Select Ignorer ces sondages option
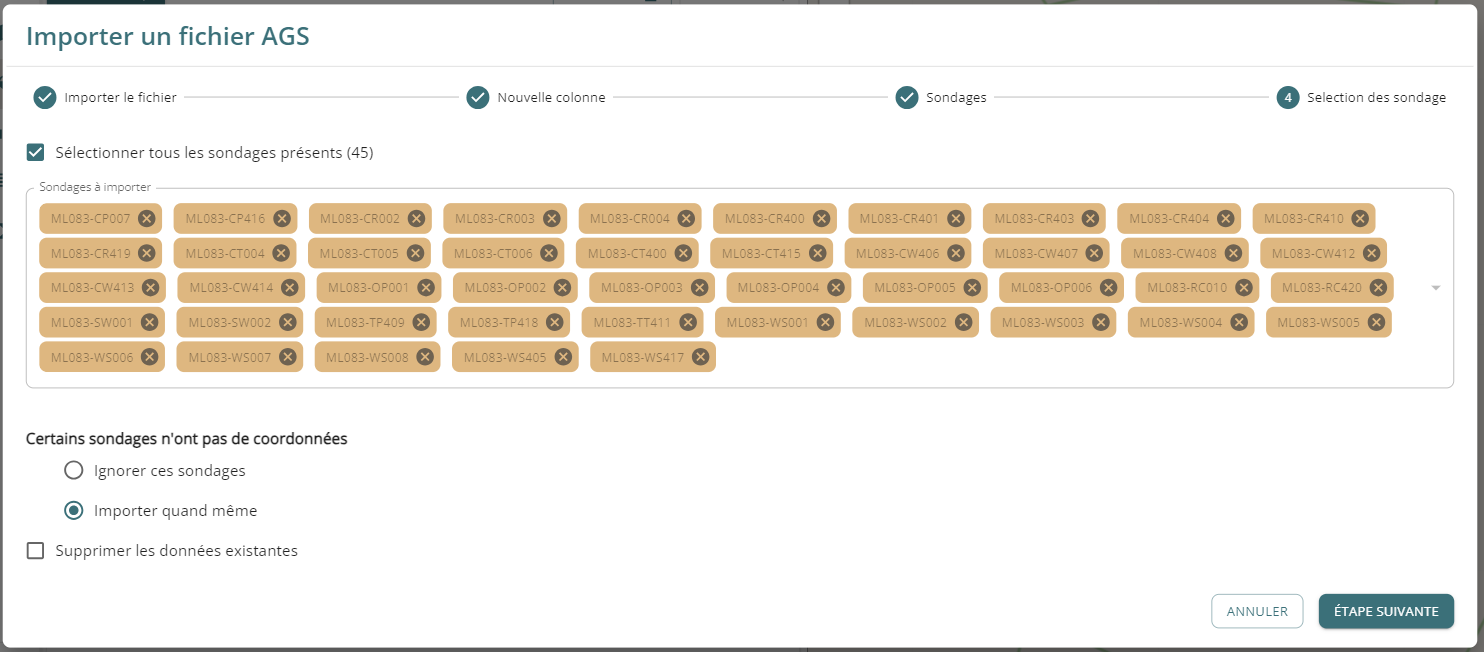Screen dimensions: 1484x652 pyautogui.click(x=74, y=471)
